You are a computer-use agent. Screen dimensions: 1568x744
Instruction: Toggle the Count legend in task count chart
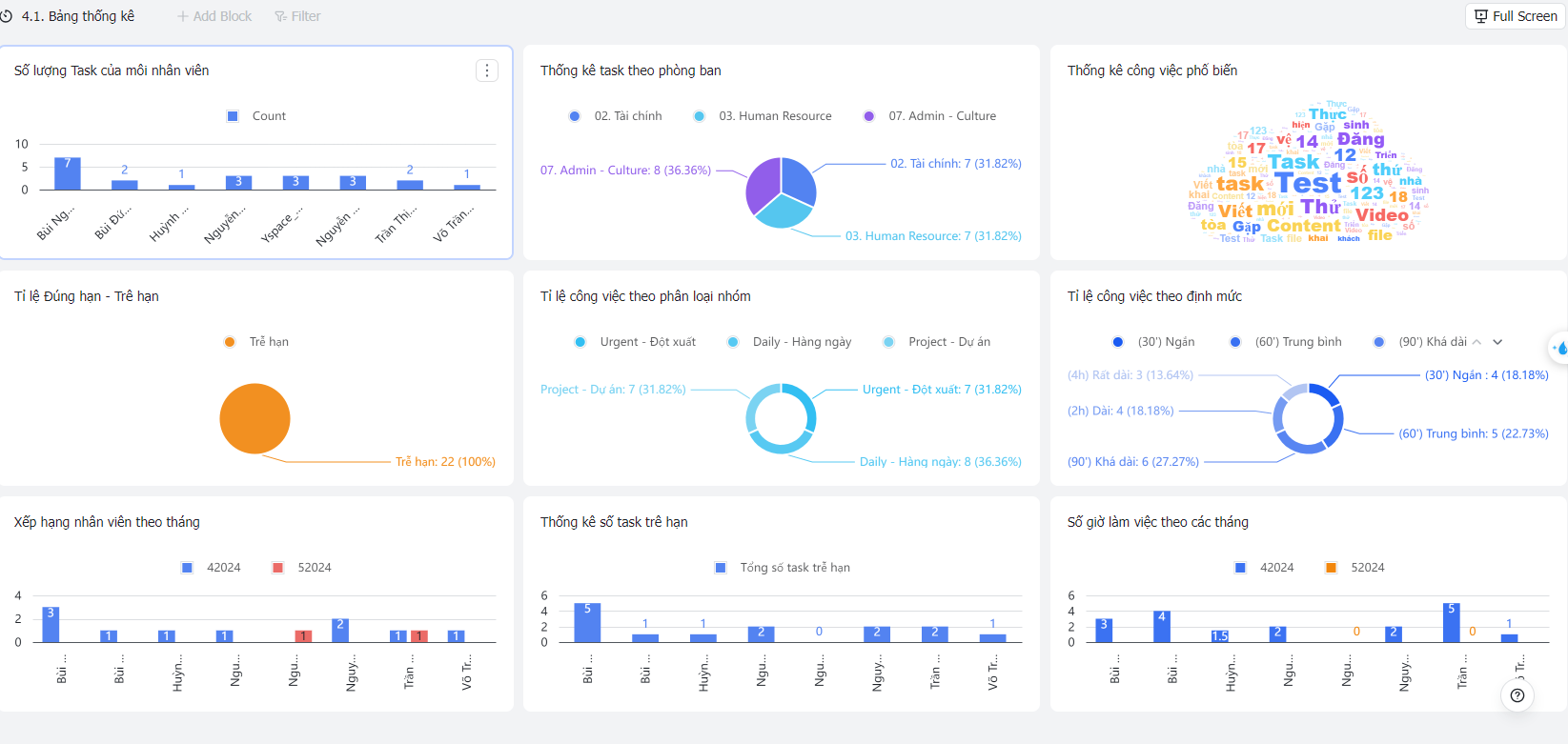pos(256,116)
